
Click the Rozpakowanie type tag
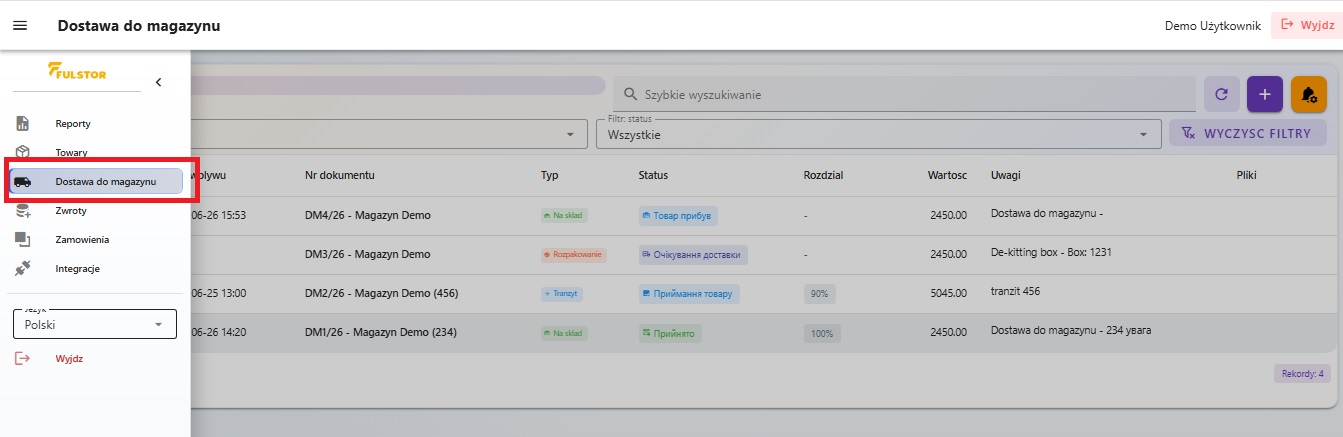[573, 254]
